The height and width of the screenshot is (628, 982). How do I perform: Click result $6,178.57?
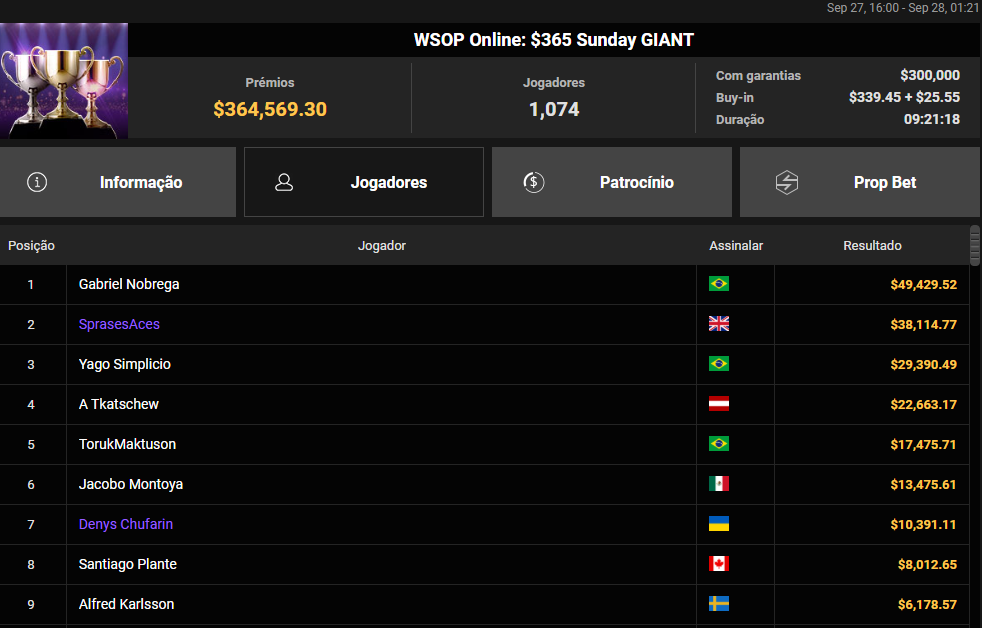pos(928,605)
